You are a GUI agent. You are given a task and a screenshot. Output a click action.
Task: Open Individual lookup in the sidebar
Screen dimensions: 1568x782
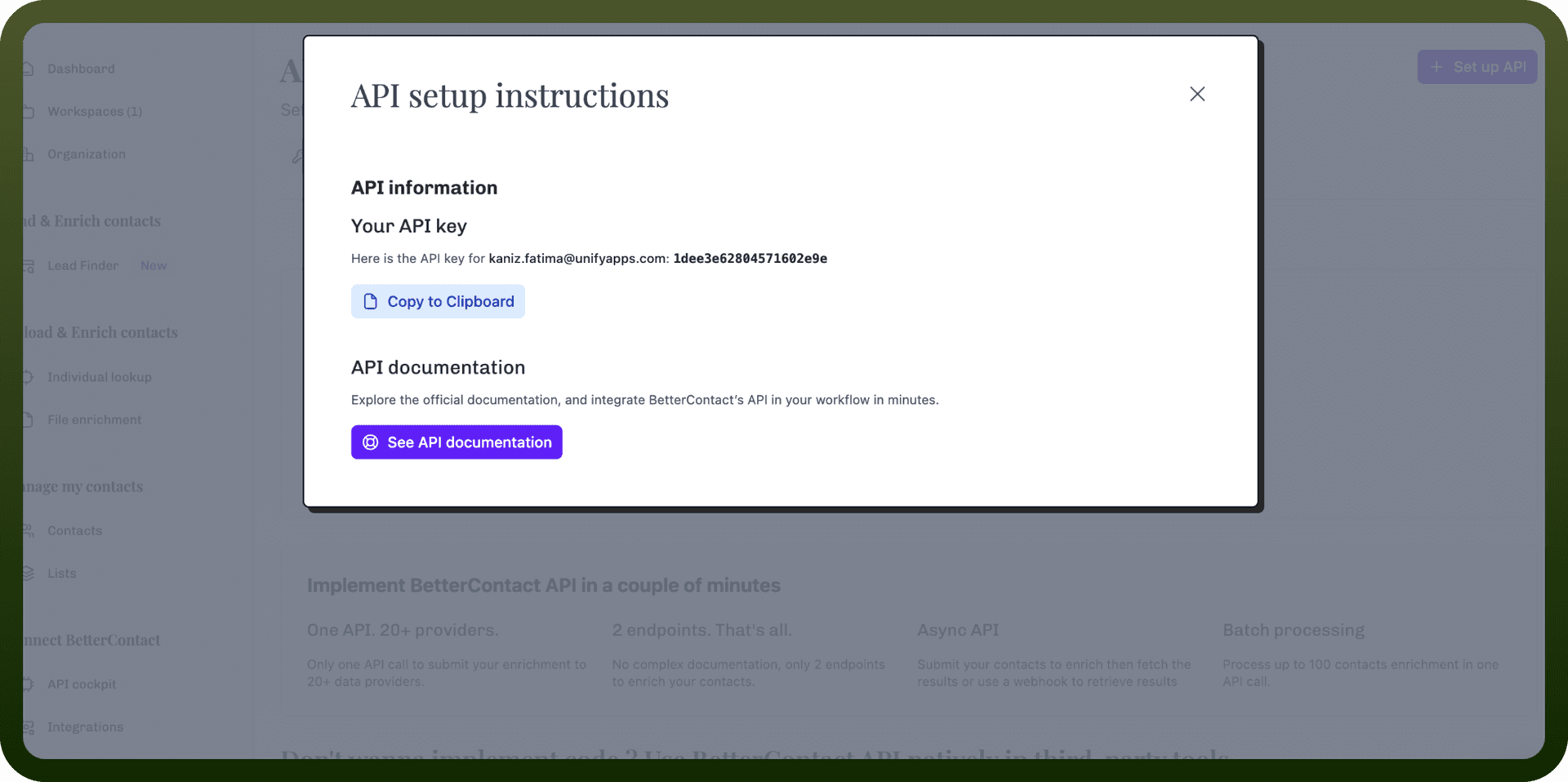pyautogui.click(x=100, y=377)
